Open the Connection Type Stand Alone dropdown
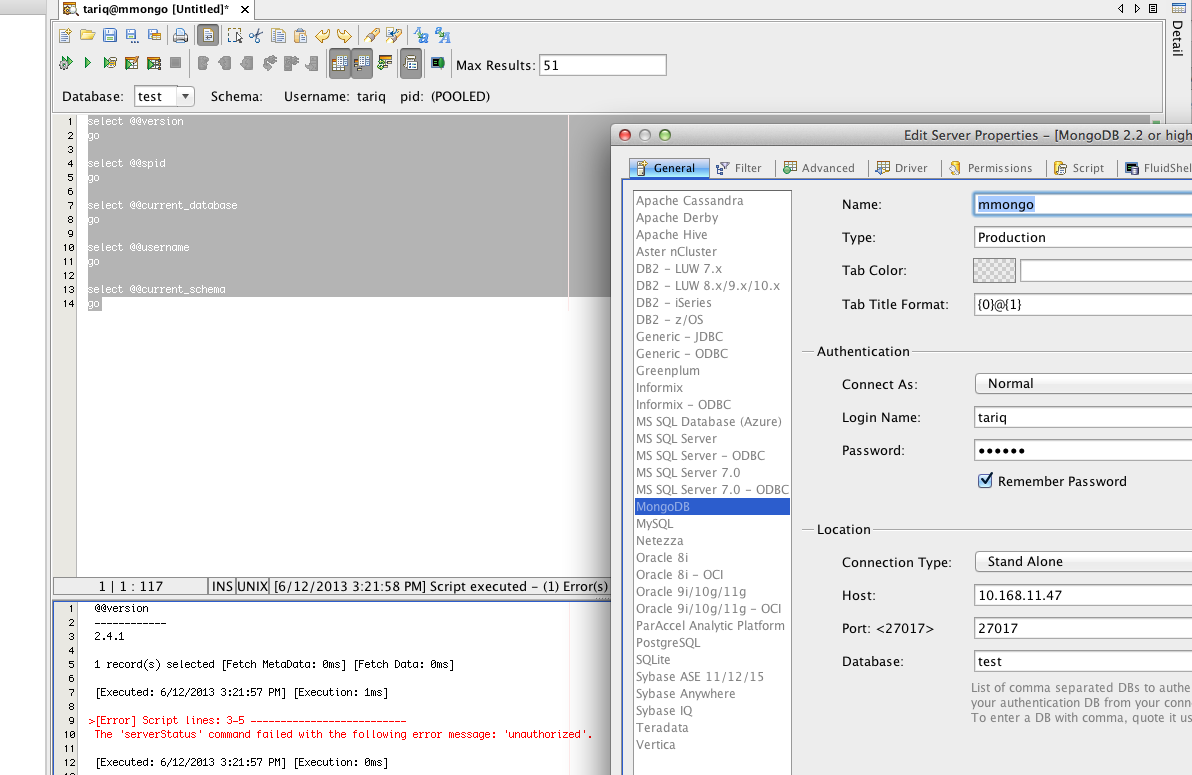Screen dimensions: 1192x775 (x=1083, y=562)
